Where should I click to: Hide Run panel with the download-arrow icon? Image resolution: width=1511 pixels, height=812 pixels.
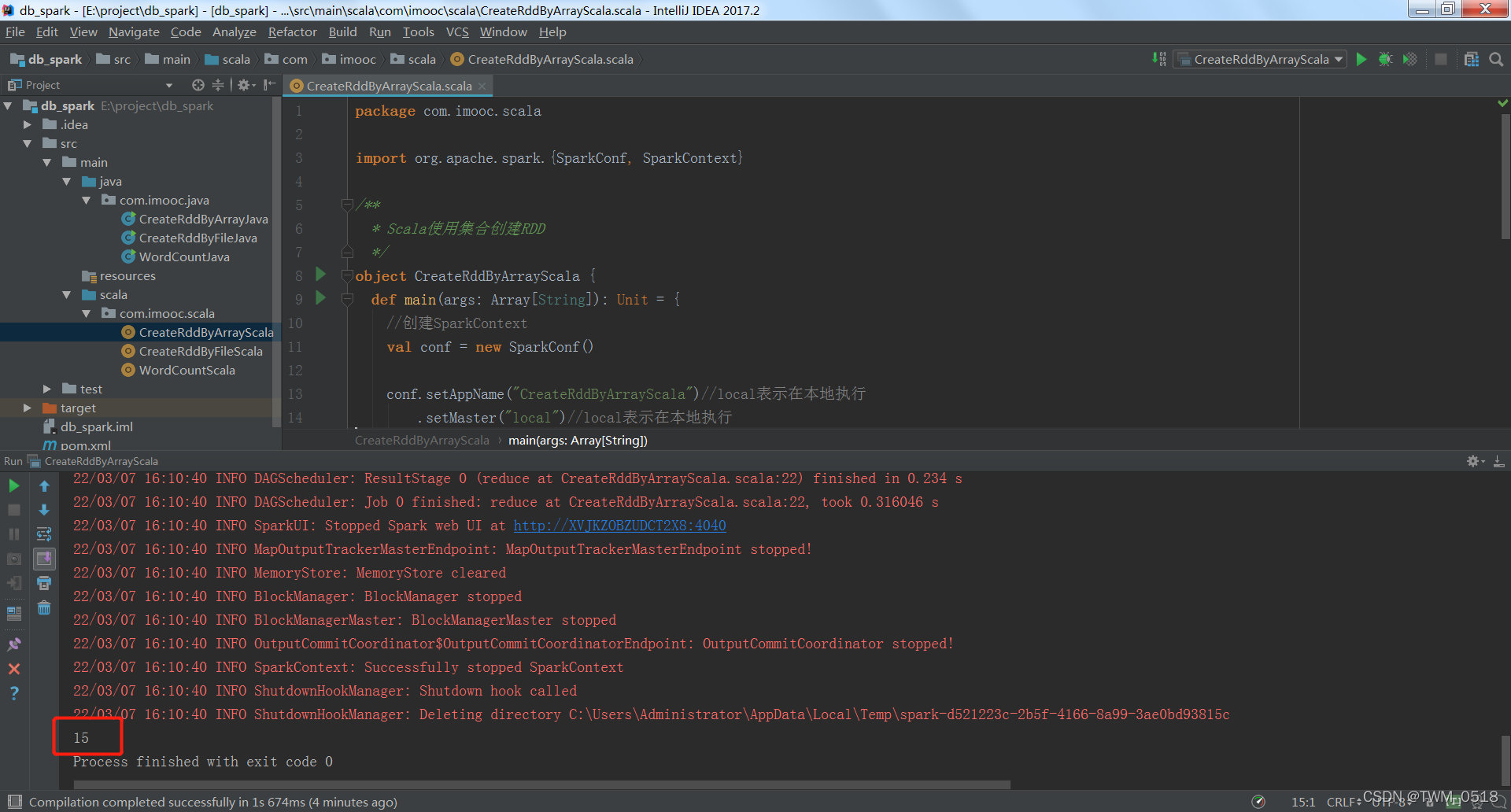tap(1499, 462)
